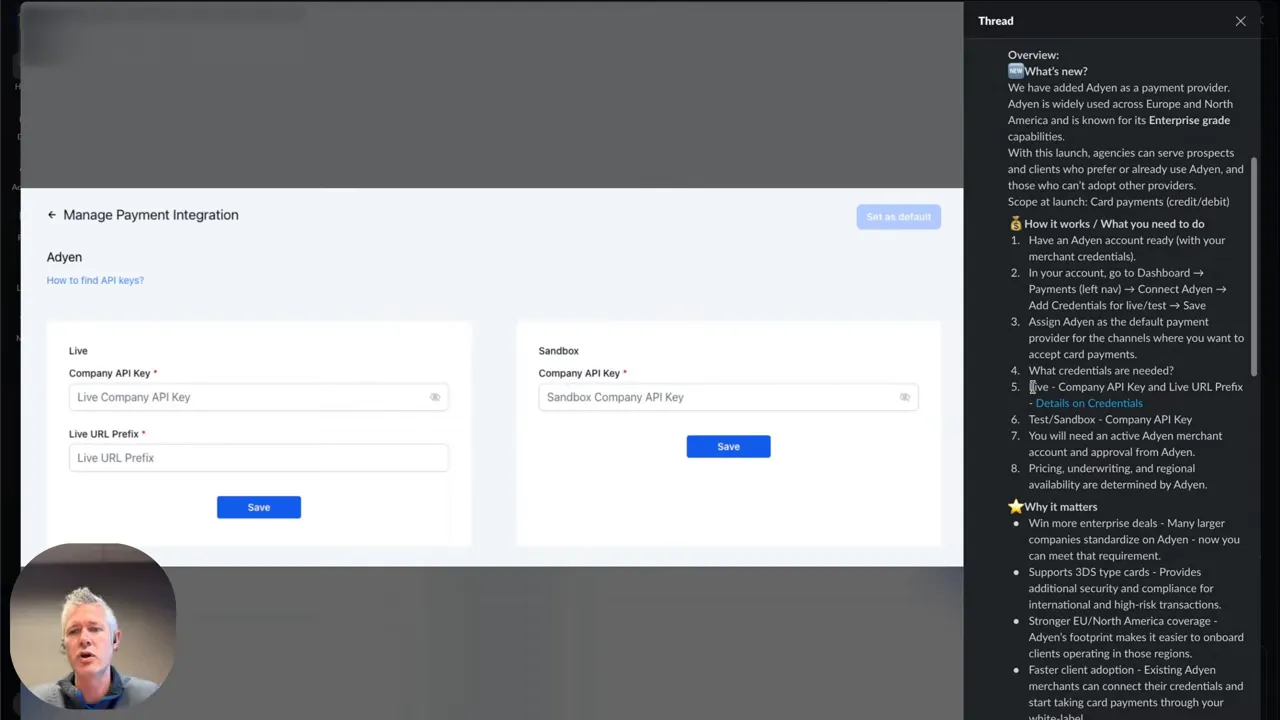Click Save under the Sandbox credentials
This screenshot has width=1280, height=720.
click(728, 446)
